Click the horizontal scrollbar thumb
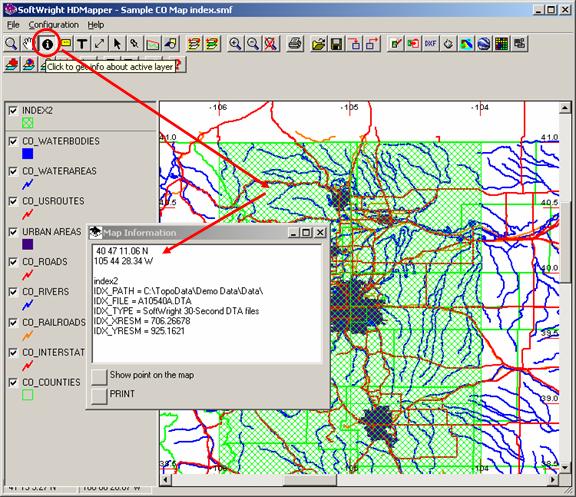The image size is (576, 497). click(310, 479)
